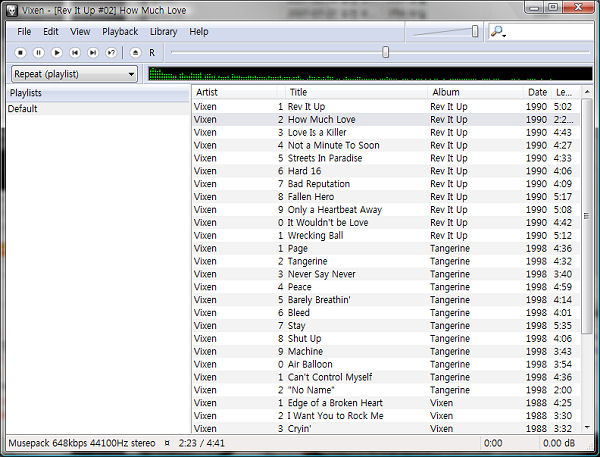Click the playlist vertical scrollbar thumb
Image resolution: width=600 pixels, height=457 pixels.
(x=587, y=216)
